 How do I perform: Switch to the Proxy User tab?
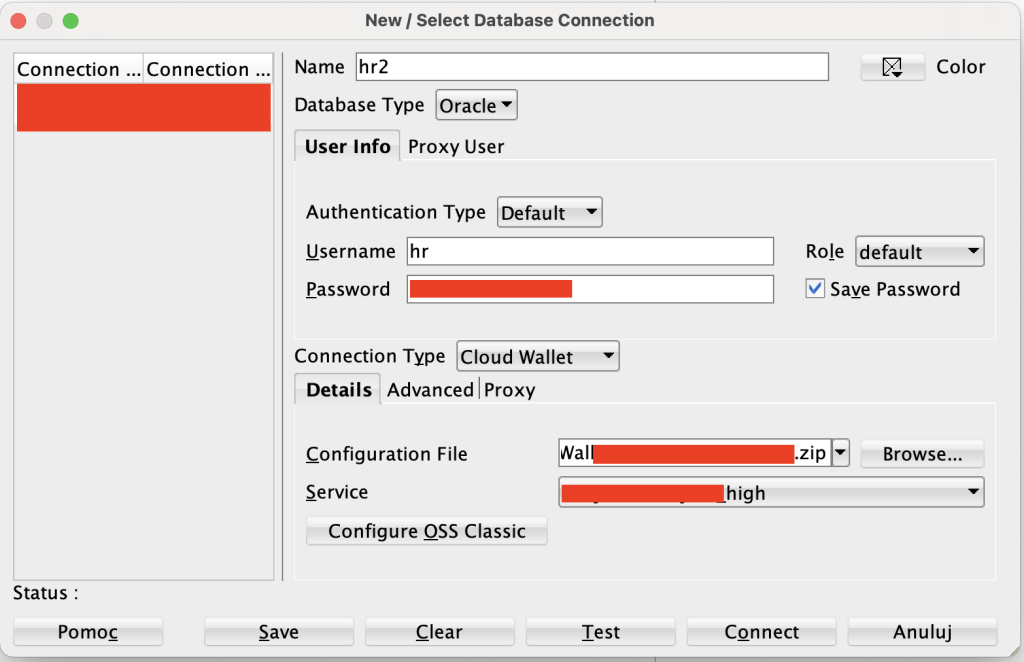456,146
